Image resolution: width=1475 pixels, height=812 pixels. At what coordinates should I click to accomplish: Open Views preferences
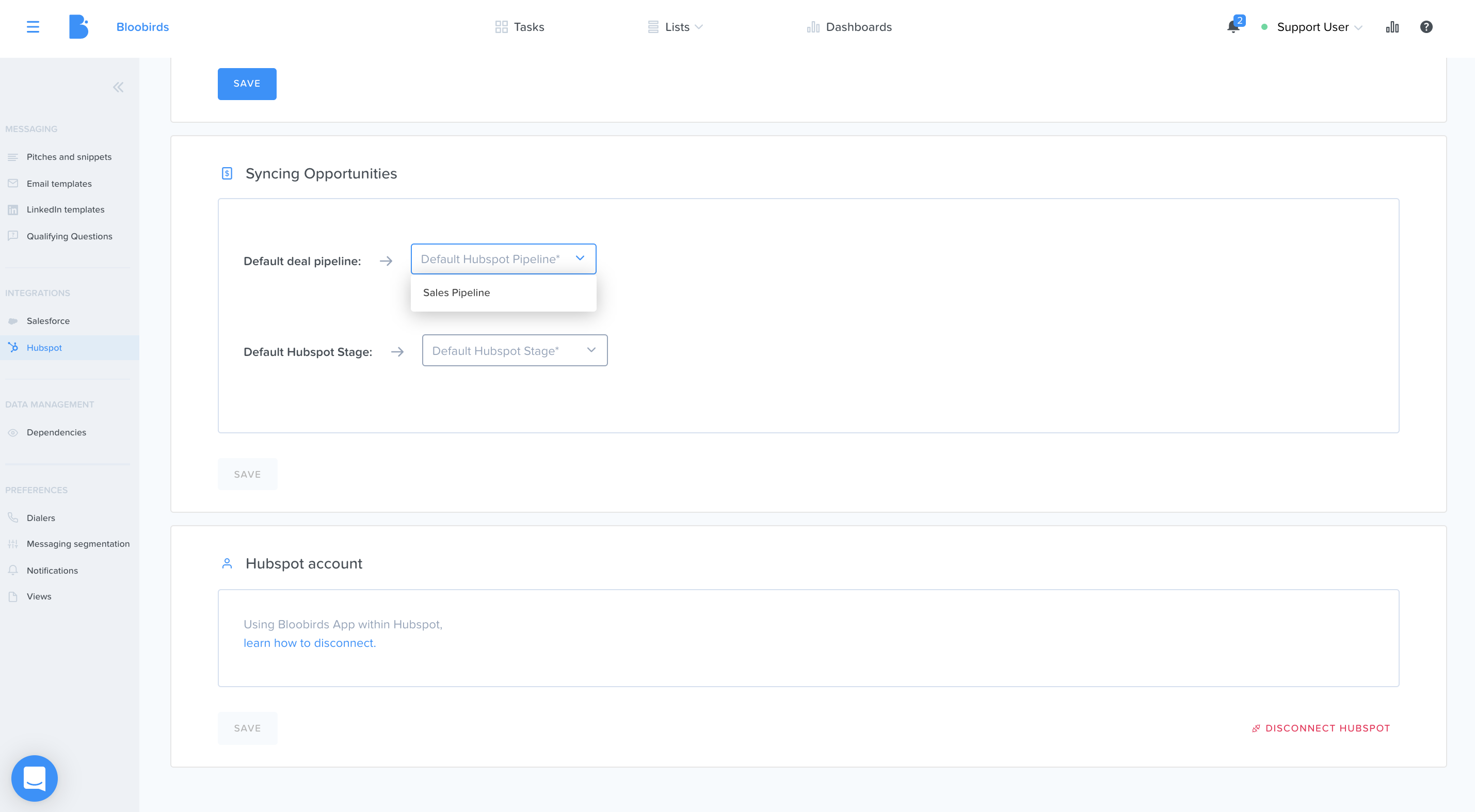coord(39,596)
